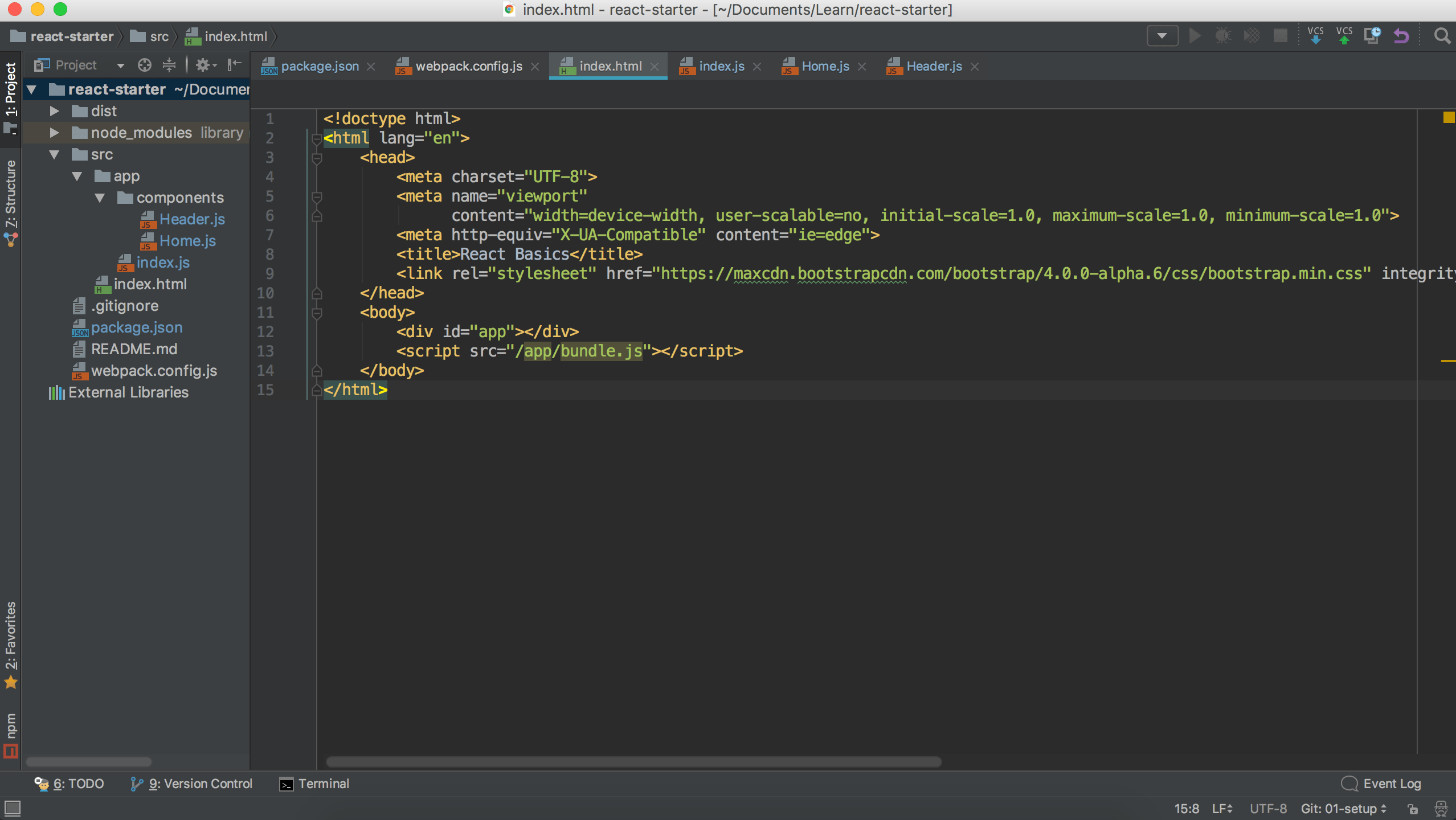Open the Terminal tool window

coord(314,784)
